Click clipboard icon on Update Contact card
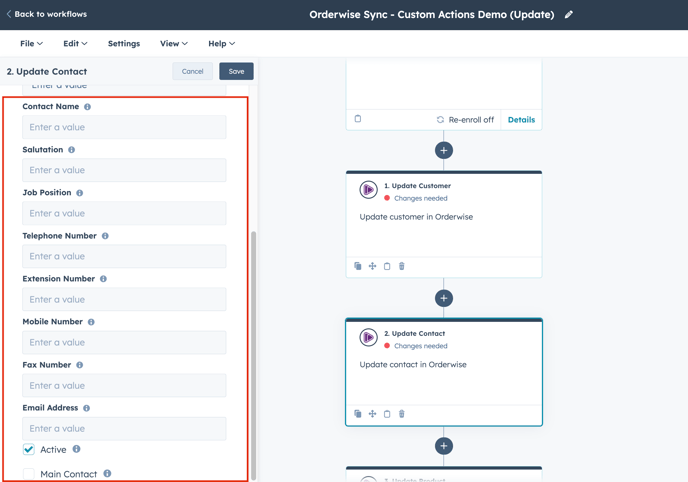Viewport: 688px width, 482px height. click(x=387, y=414)
